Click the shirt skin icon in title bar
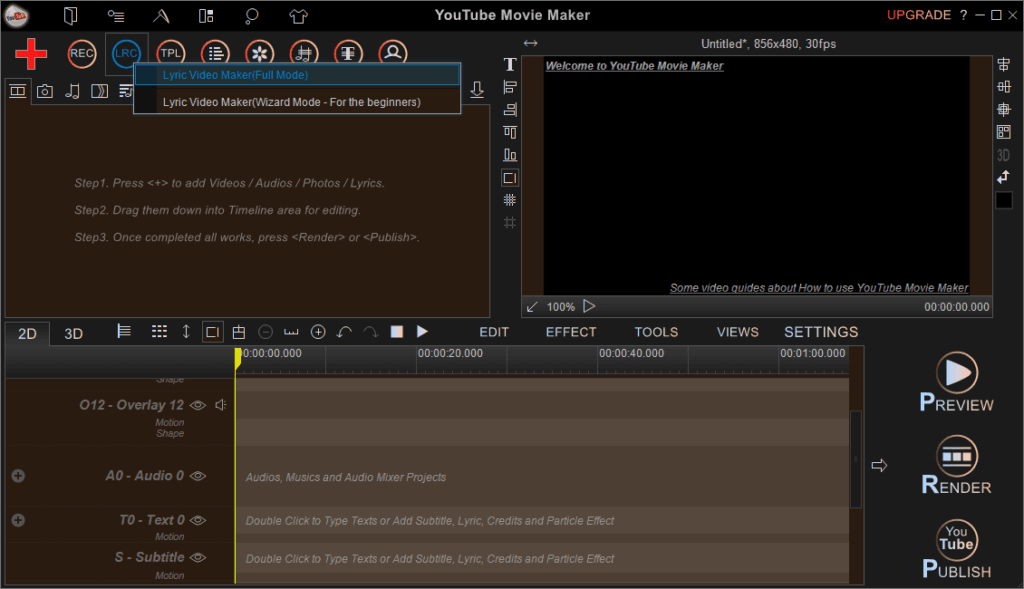The width and height of the screenshot is (1024, 589). coord(298,16)
